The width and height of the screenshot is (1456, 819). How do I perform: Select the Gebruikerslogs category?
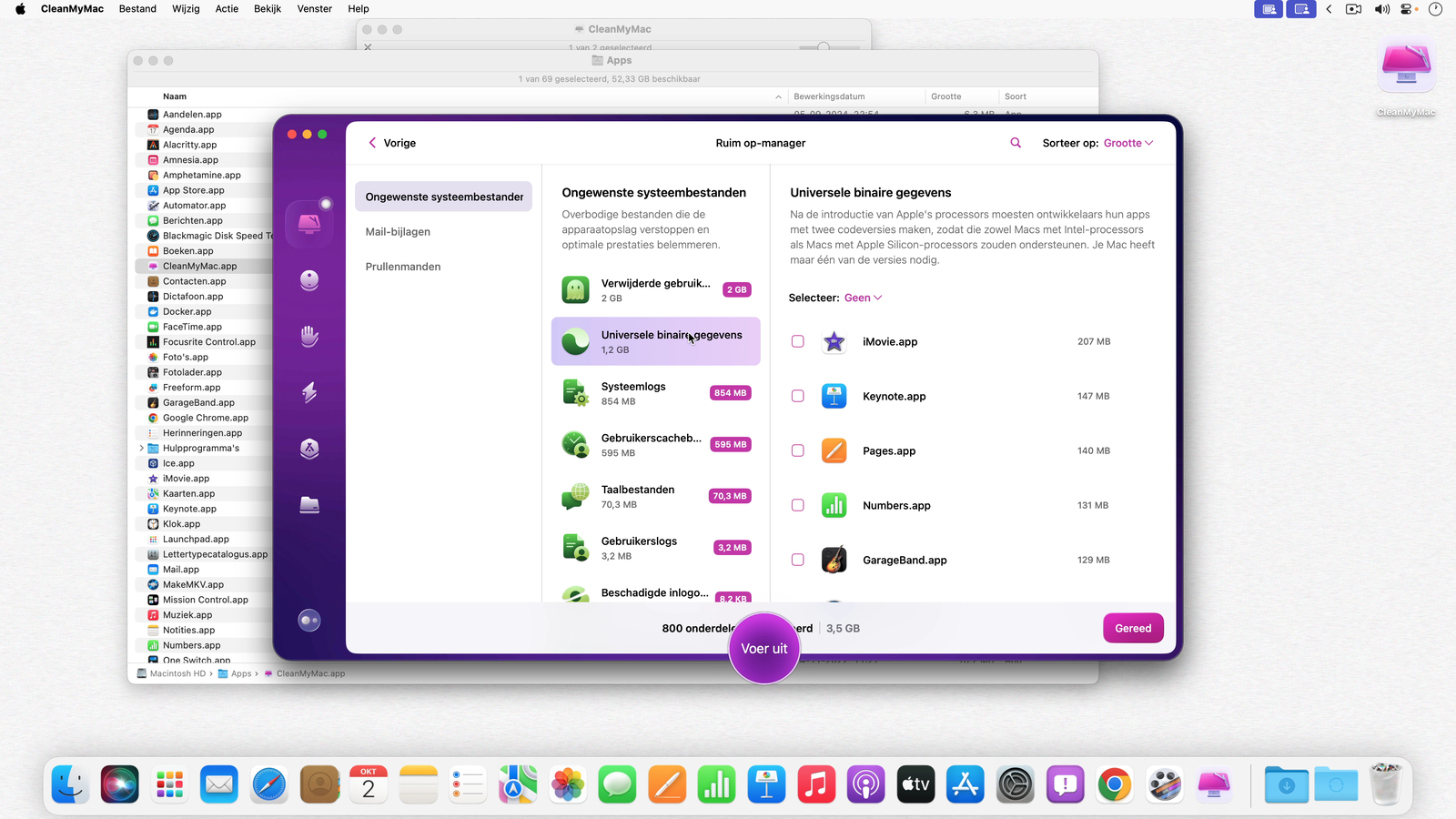pyautogui.click(x=655, y=548)
